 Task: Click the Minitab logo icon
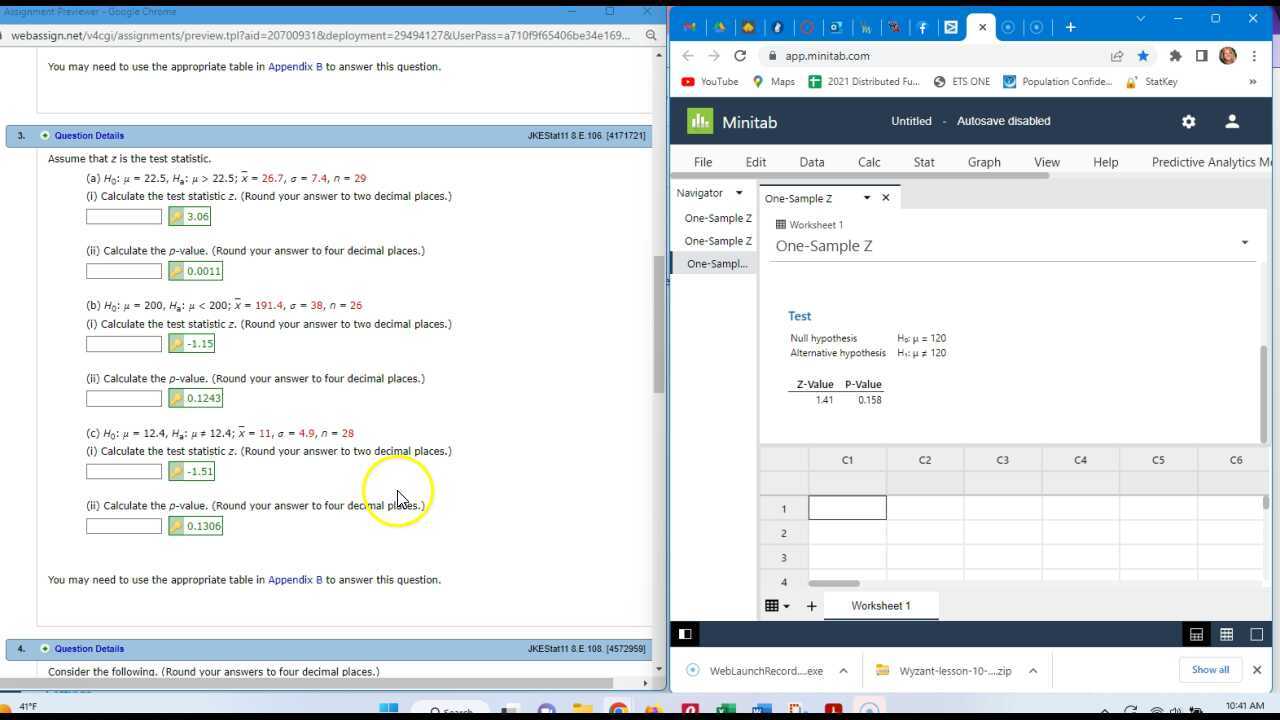click(699, 121)
